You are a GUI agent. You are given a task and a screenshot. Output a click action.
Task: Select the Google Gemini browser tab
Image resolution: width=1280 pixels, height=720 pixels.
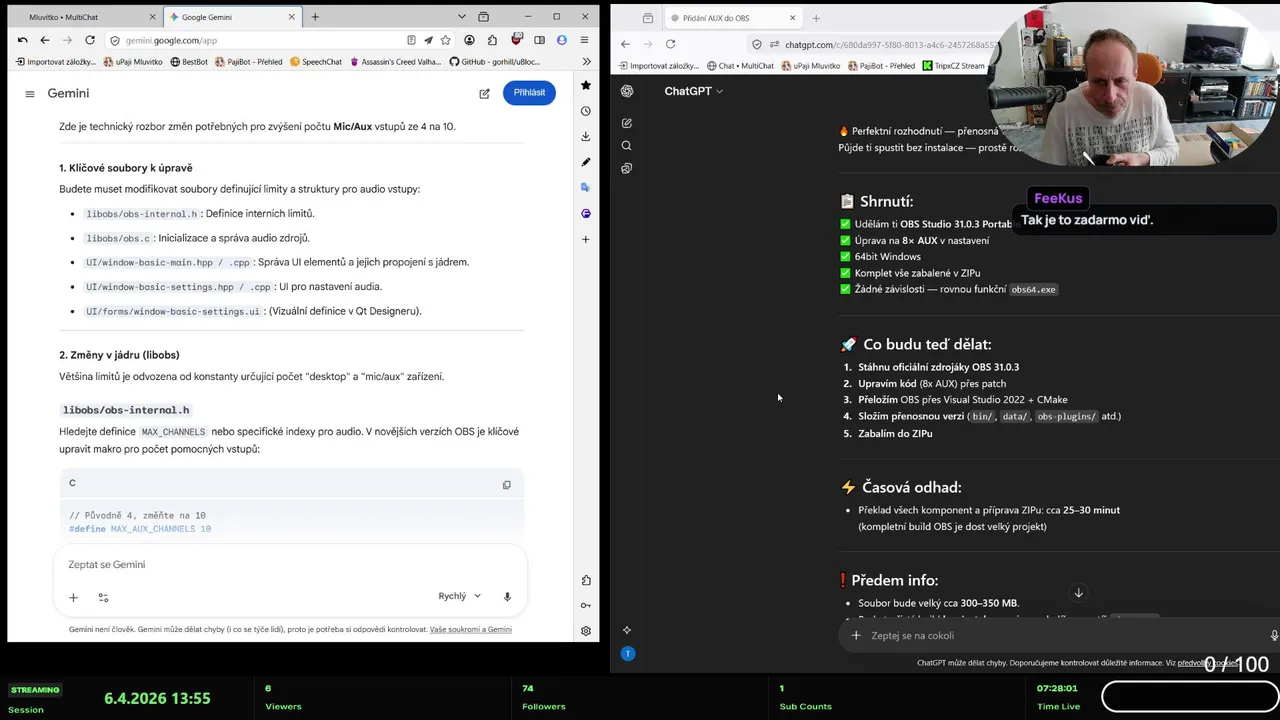click(x=232, y=17)
